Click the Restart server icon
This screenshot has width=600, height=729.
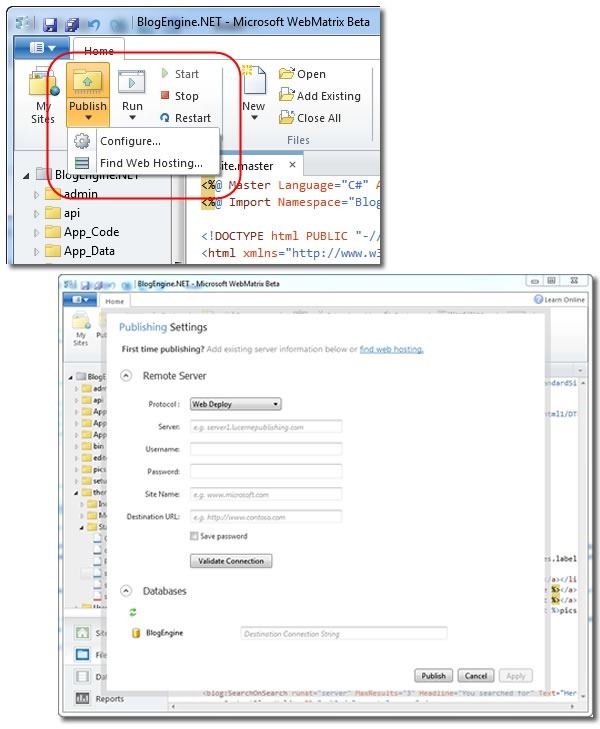click(165, 118)
